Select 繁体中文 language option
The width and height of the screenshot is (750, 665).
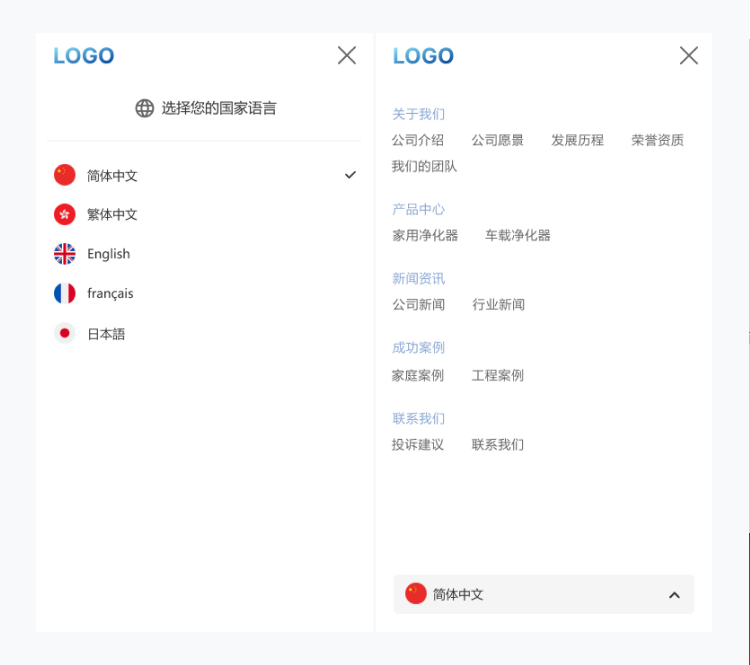click(112, 214)
